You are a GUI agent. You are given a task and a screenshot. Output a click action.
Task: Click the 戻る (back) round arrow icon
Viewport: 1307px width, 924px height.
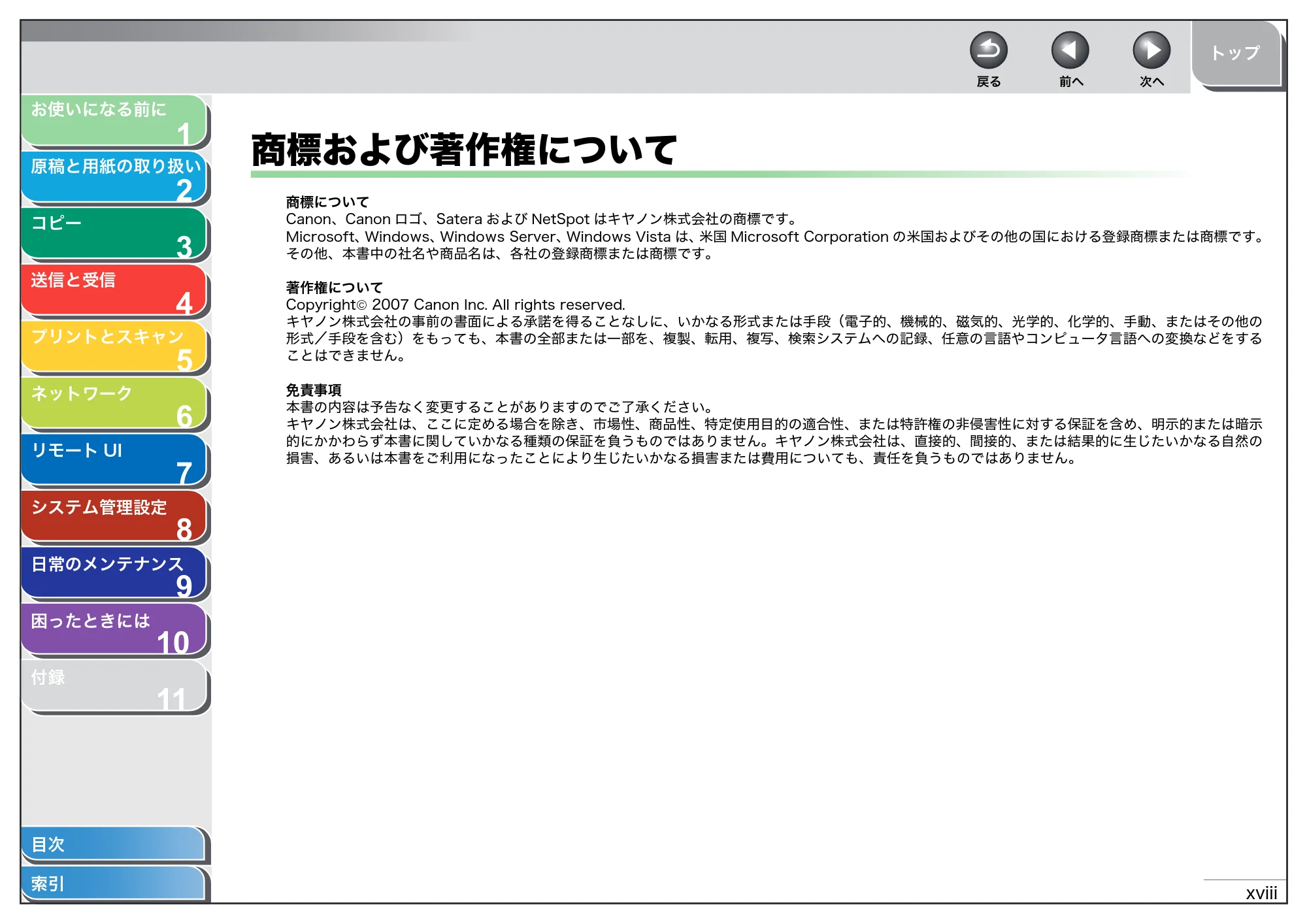click(x=988, y=50)
